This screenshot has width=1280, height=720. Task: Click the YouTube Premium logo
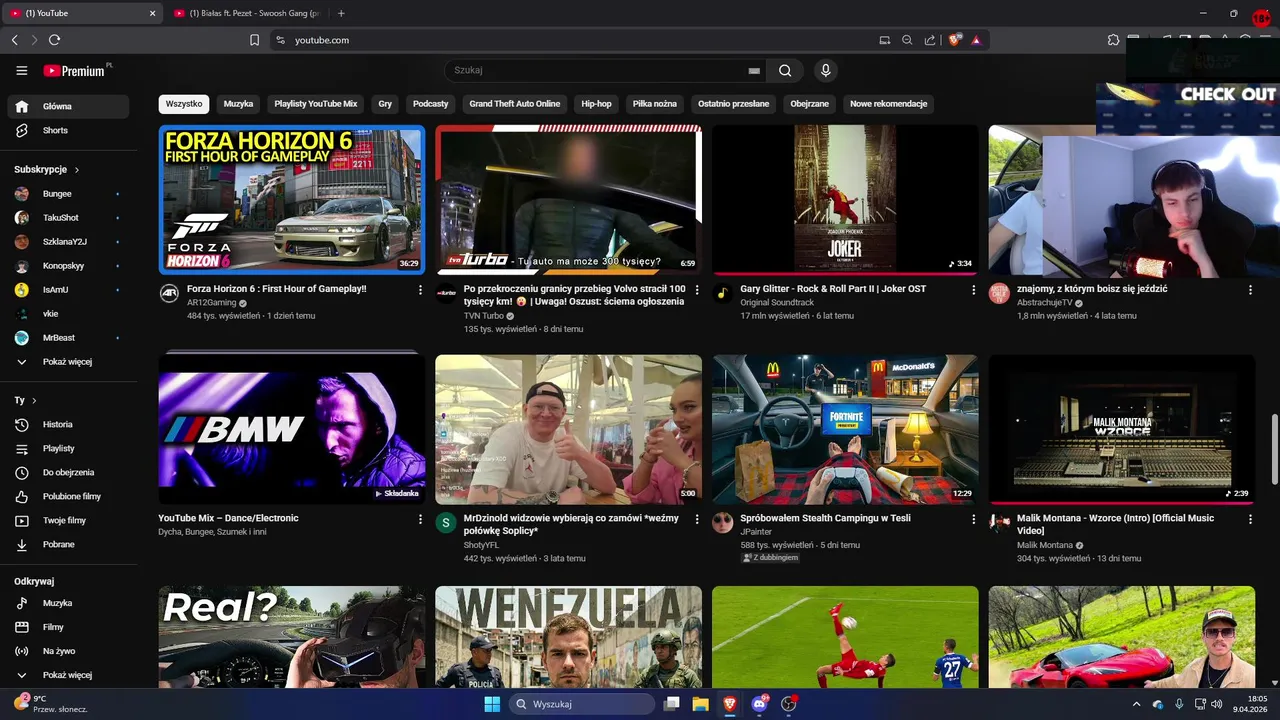tap(77, 70)
